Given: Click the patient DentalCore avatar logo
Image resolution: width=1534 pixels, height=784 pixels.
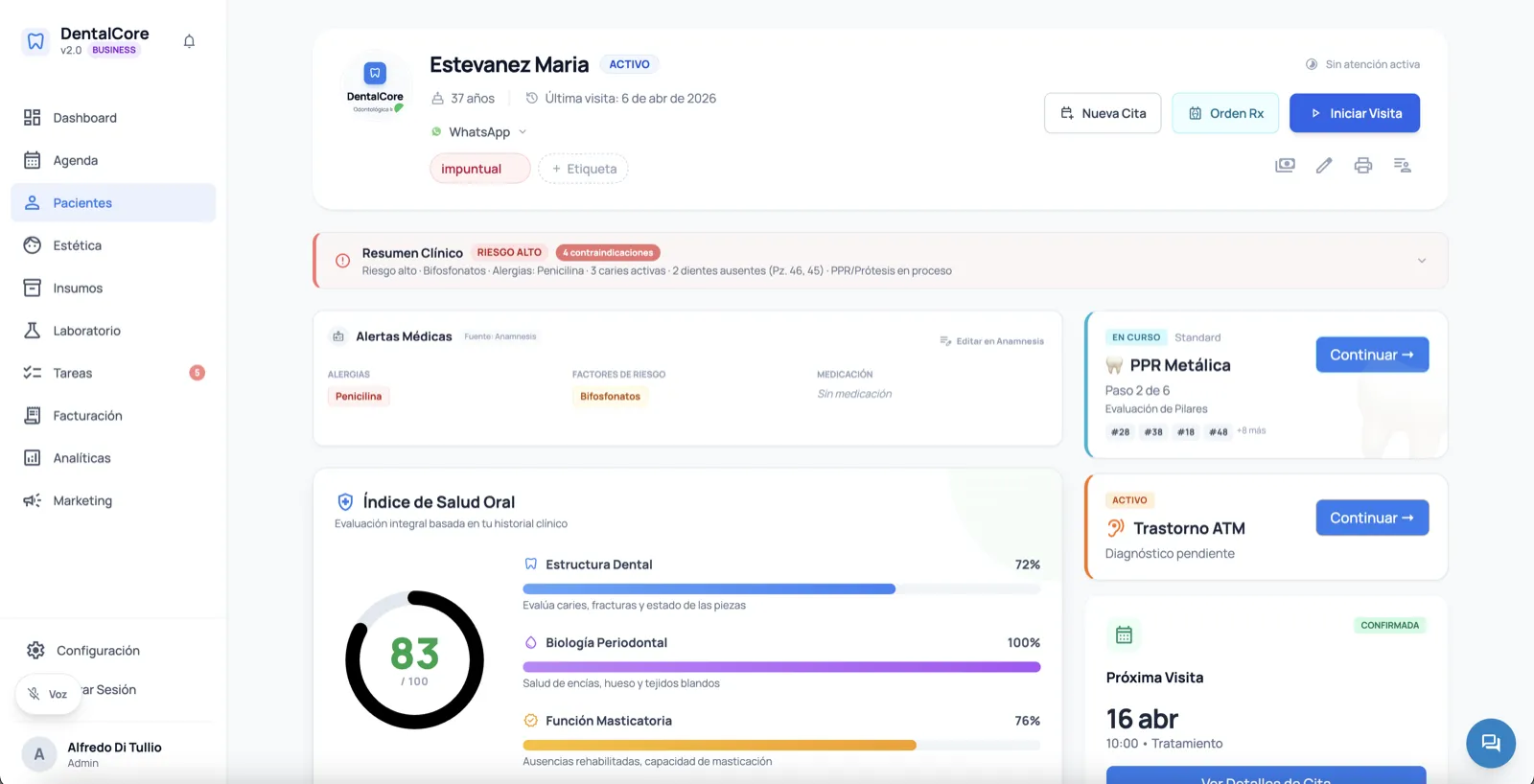Looking at the screenshot, I should (x=375, y=86).
